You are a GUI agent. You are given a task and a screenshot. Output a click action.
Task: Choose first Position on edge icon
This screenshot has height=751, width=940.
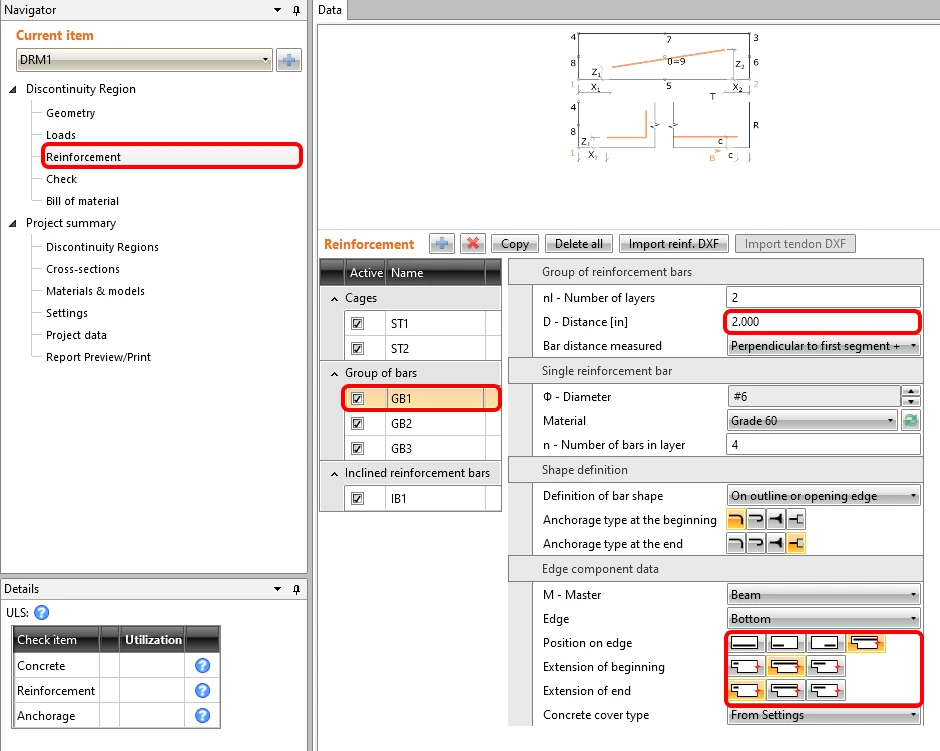[745, 643]
